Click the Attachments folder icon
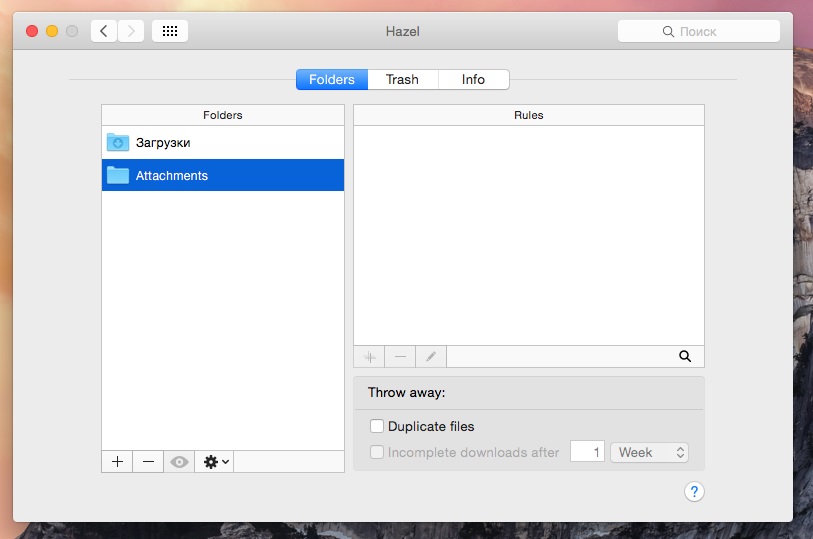813x539 pixels. (118, 175)
